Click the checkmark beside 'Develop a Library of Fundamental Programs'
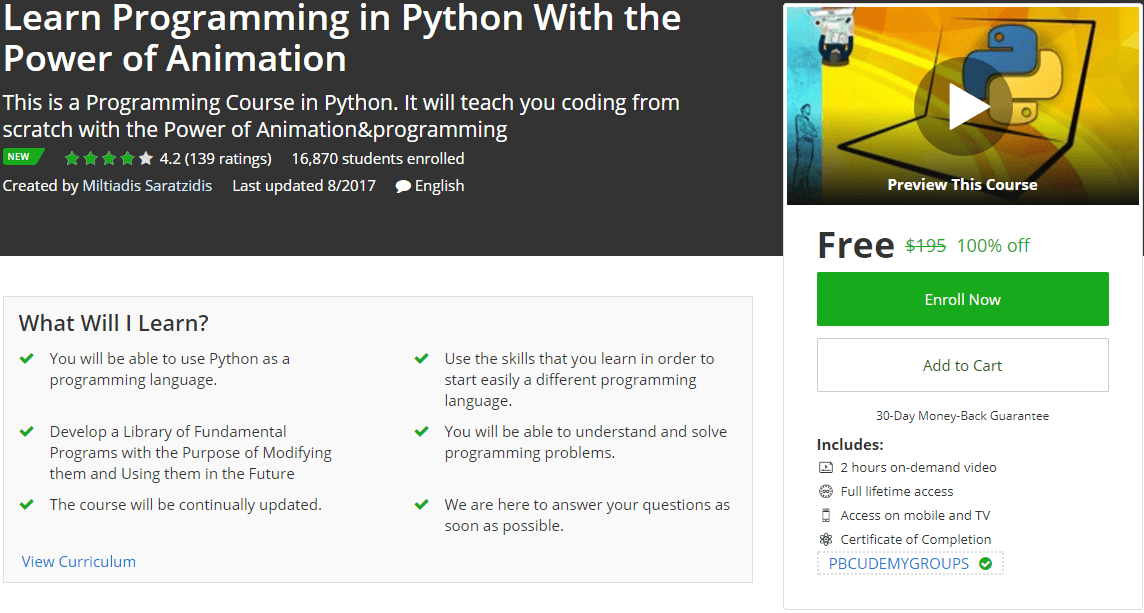Image resolution: width=1144 pixels, height=613 pixels. coord(27,432)
